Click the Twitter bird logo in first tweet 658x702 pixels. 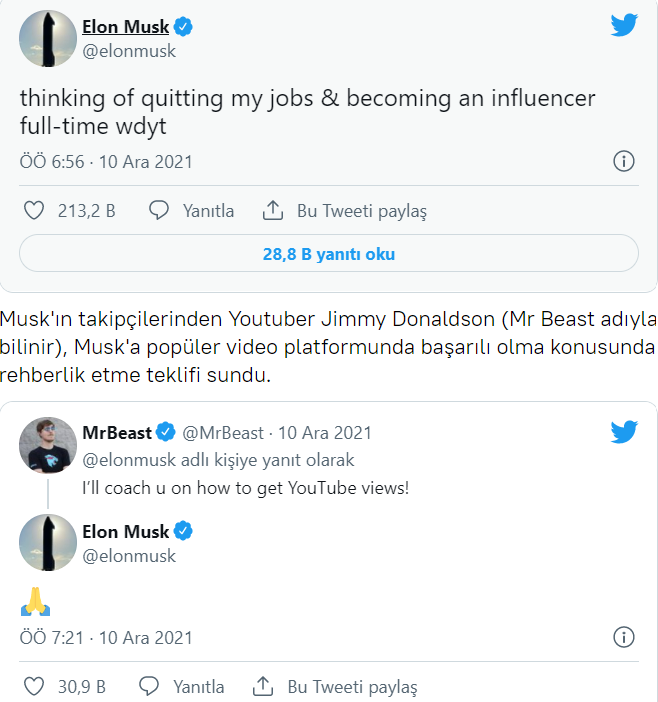pos(623,26)
